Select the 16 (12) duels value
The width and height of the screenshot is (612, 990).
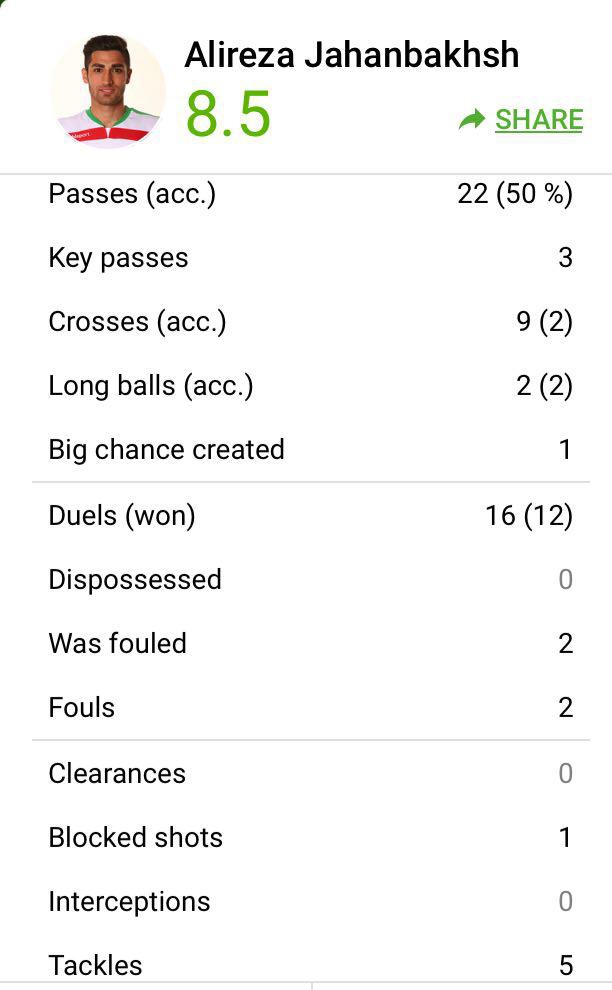point(528,515)
